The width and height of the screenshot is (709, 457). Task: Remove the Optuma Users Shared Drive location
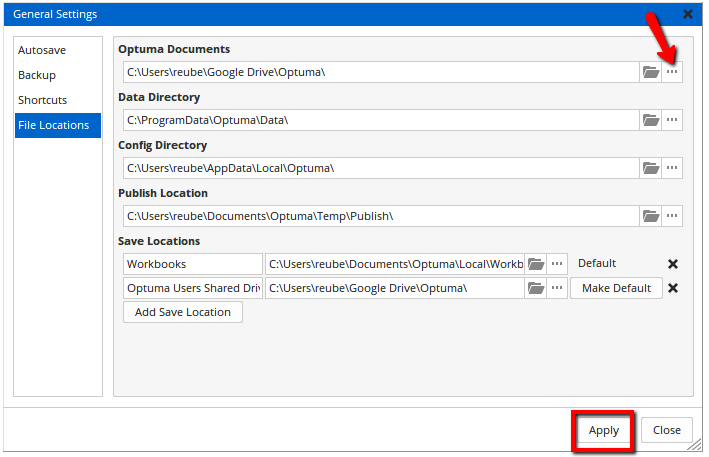point(673,288)
